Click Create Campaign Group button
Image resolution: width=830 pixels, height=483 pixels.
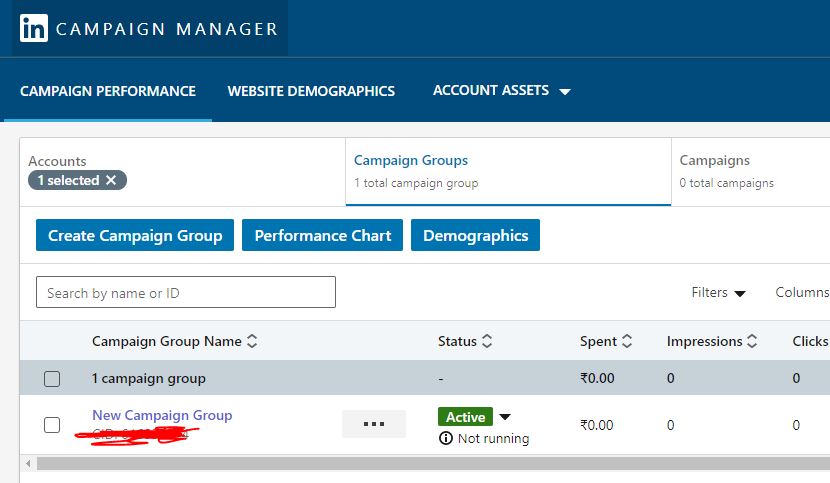135,235
